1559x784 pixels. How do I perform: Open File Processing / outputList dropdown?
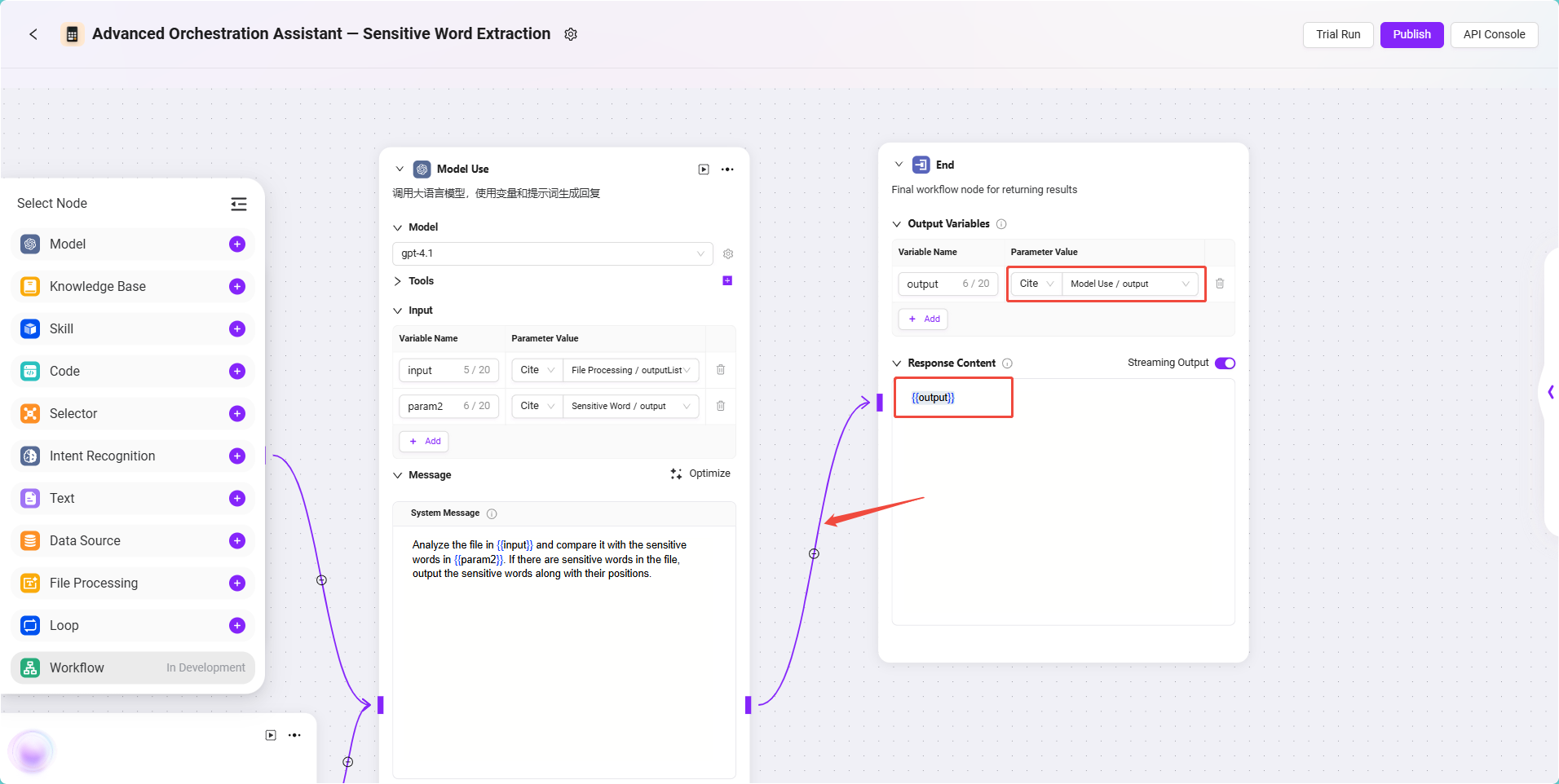click(x=631, y=370)
